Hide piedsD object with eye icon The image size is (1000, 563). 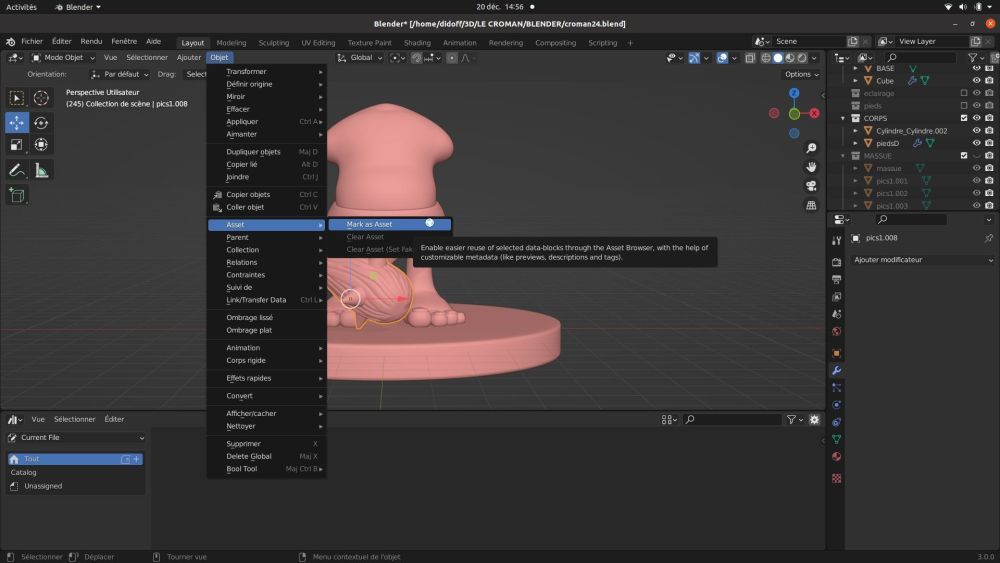[976, 143]
